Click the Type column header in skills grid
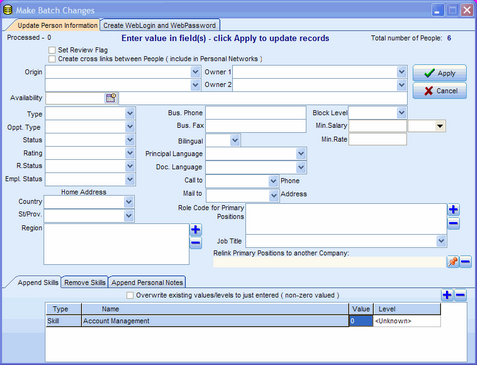The width and height of the screenshot is (477, 365). tap(64, 309)
